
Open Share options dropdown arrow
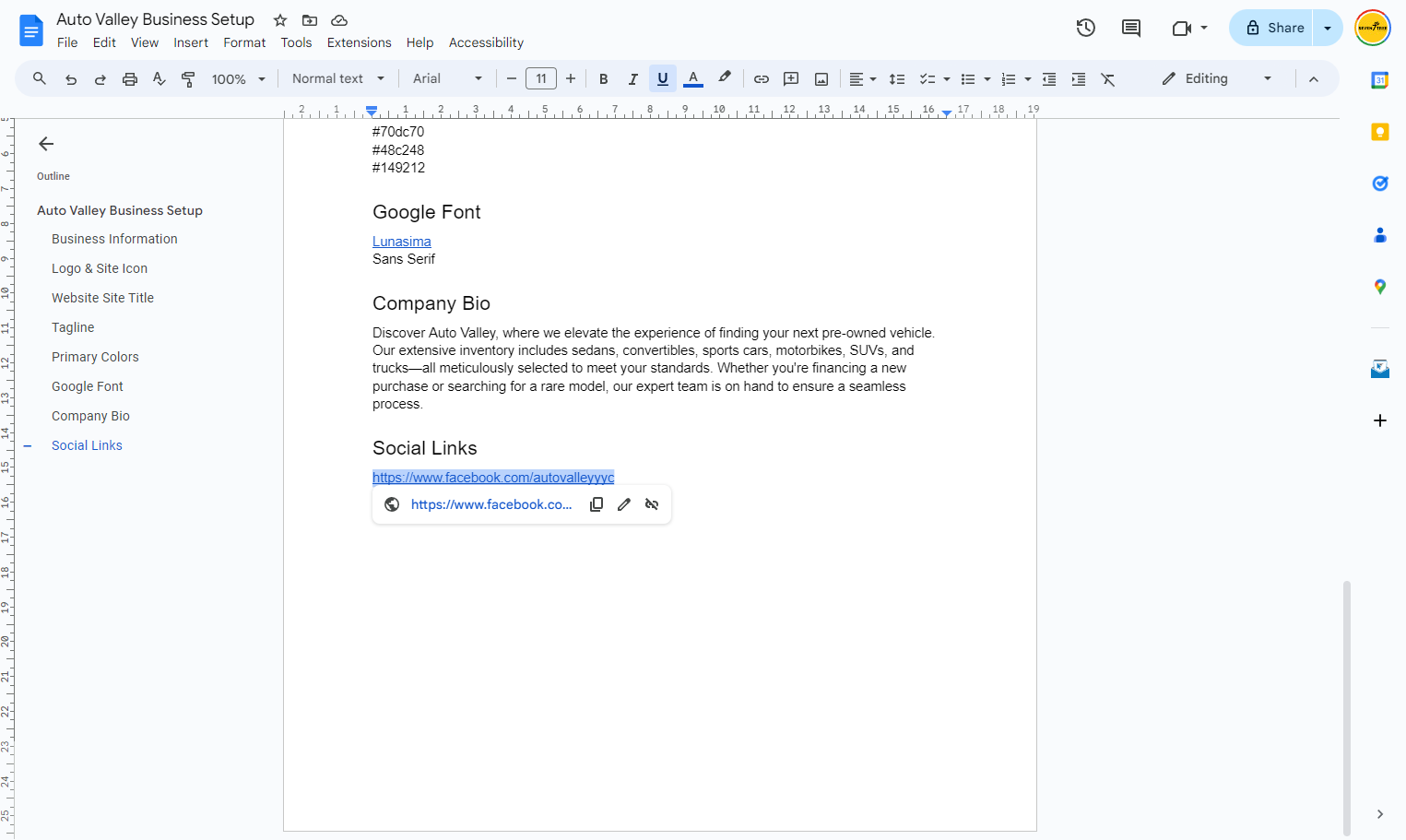tap(1328, 28)
